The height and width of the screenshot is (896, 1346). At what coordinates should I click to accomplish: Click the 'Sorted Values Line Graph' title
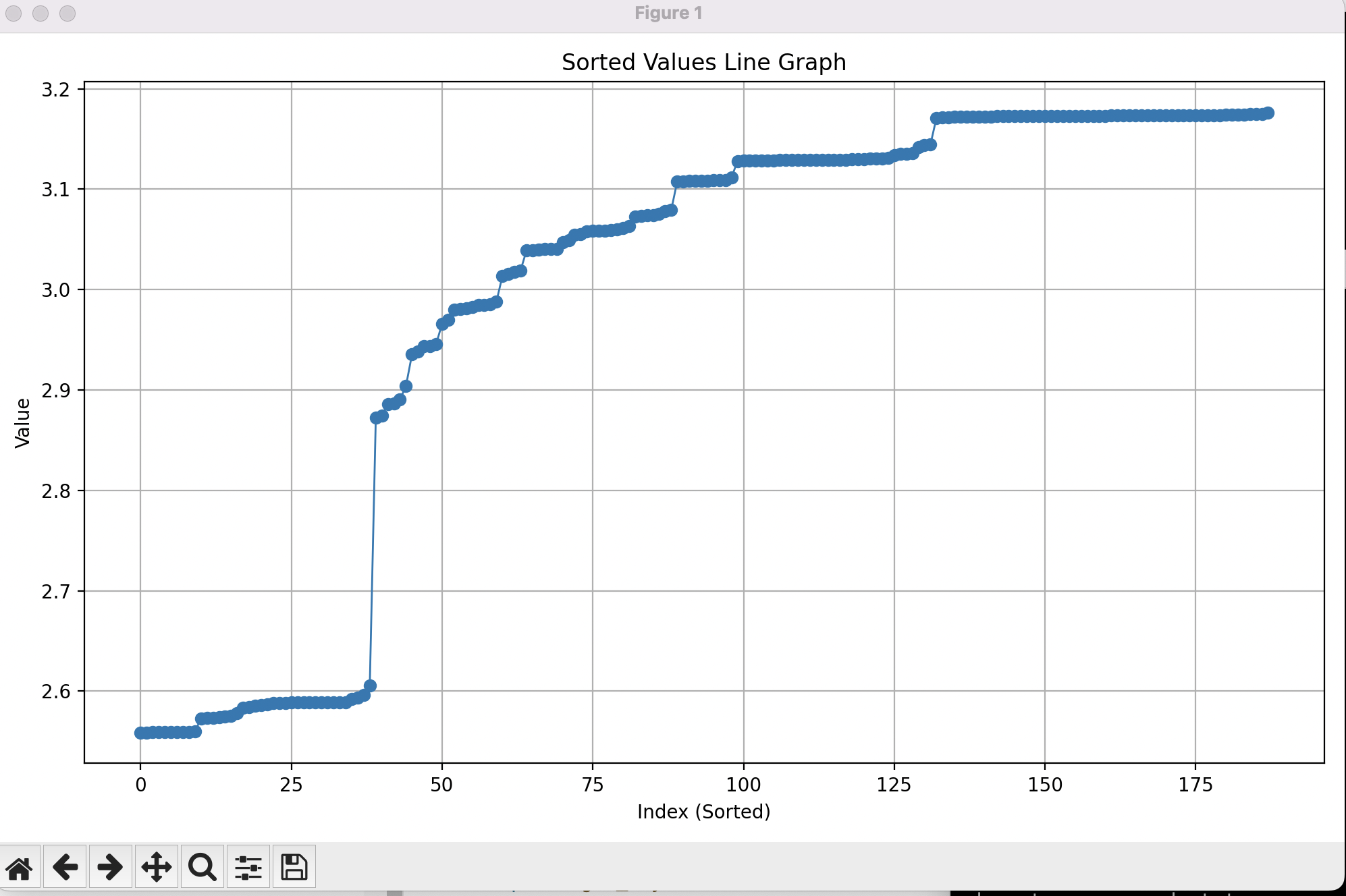pyautogui.click(x=703, y=62)
